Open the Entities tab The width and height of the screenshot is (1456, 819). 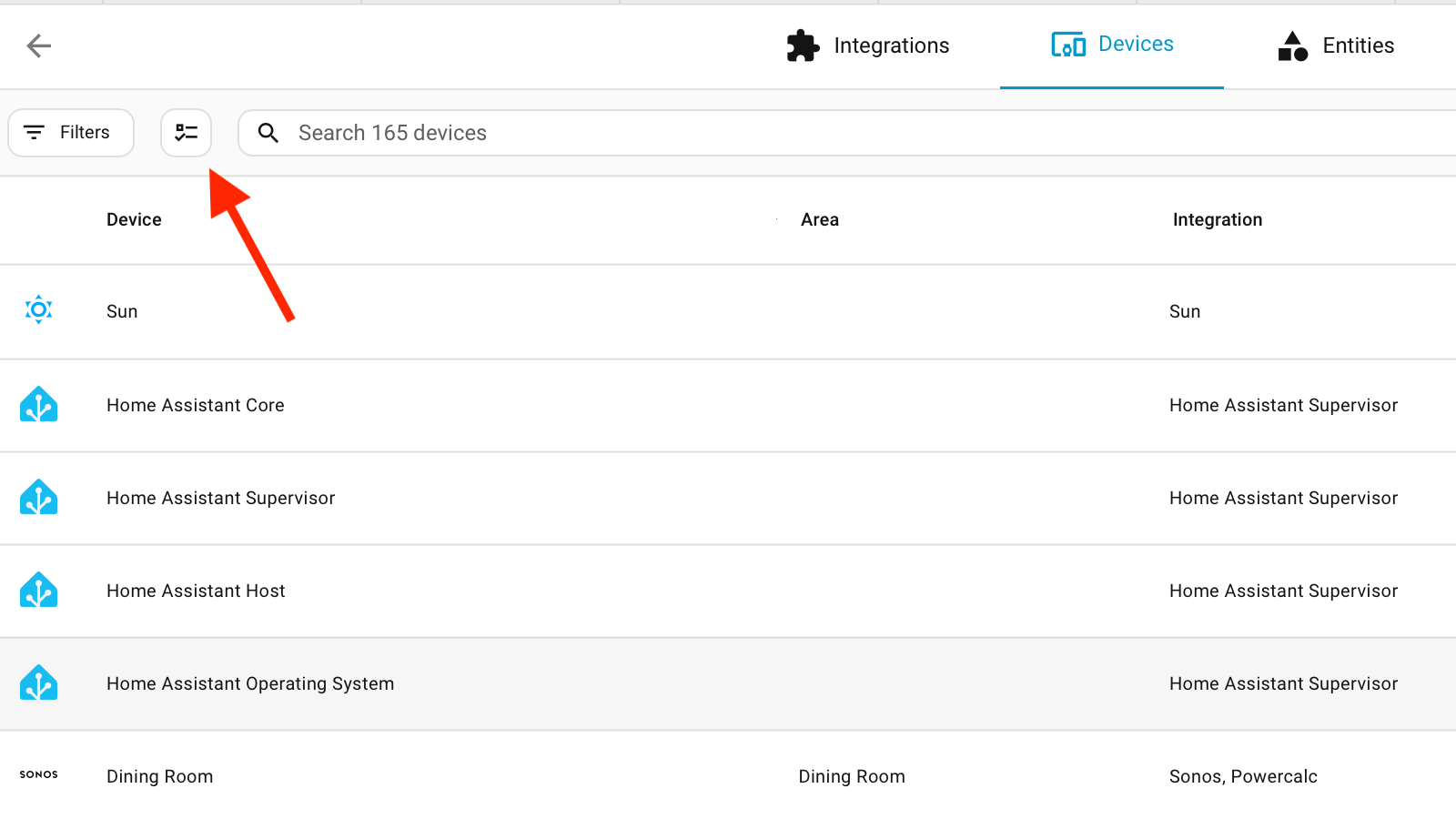[x=1335, y=45]
